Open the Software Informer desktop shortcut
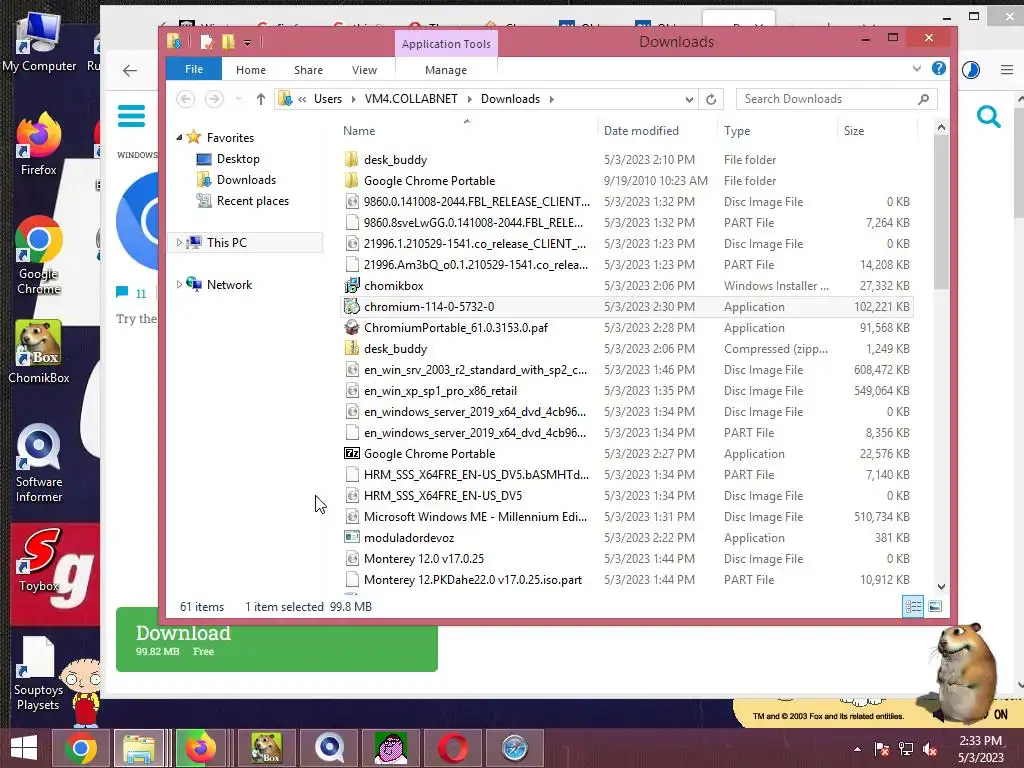Image resolution: width=1024 pixels, height=768 pixels. 39,464
